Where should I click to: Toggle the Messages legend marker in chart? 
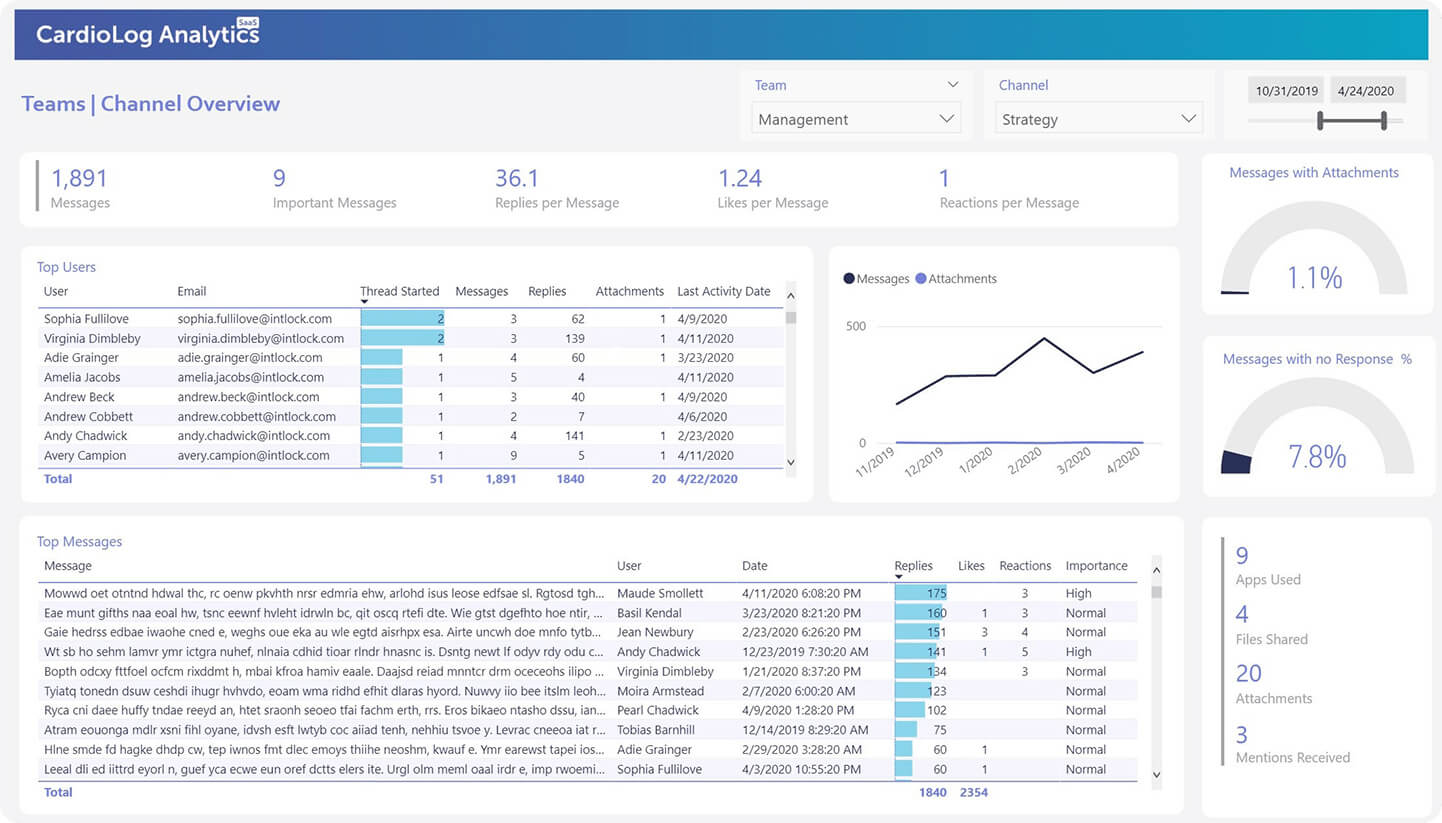849,279
